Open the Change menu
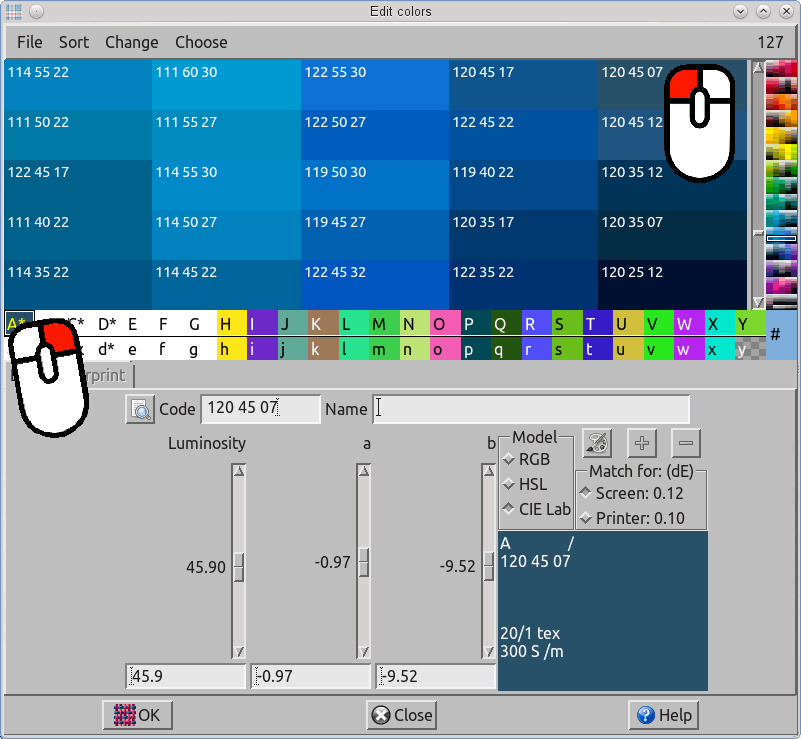Viewport: 801px width, 739px height. [132, 42]
